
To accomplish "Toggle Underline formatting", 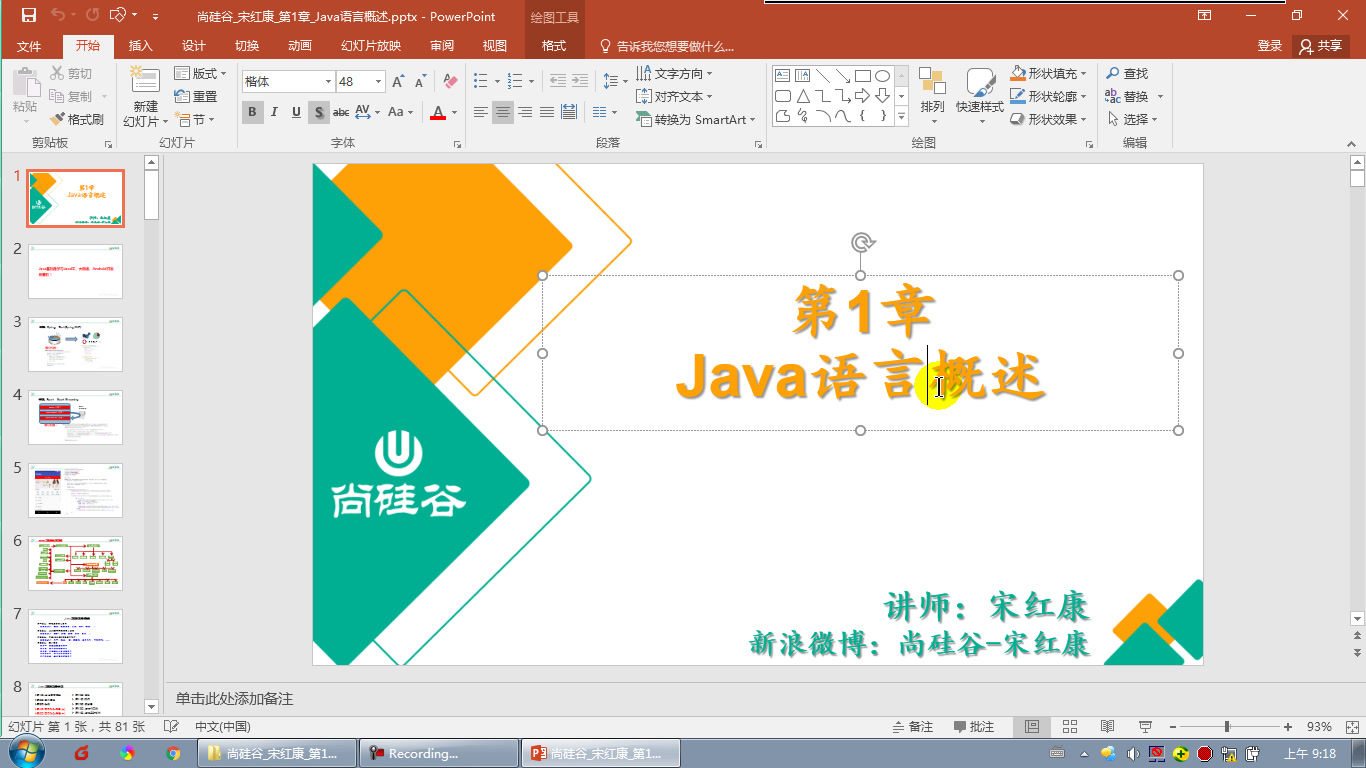I will click(x=296, y=112).
